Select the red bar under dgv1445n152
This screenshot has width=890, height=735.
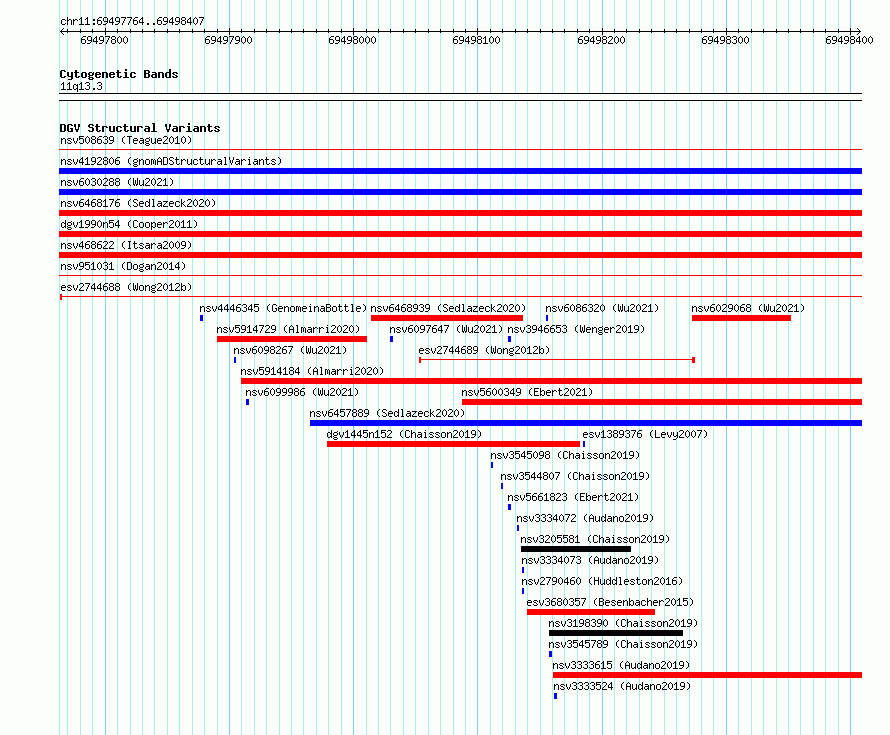coord(454,444)
